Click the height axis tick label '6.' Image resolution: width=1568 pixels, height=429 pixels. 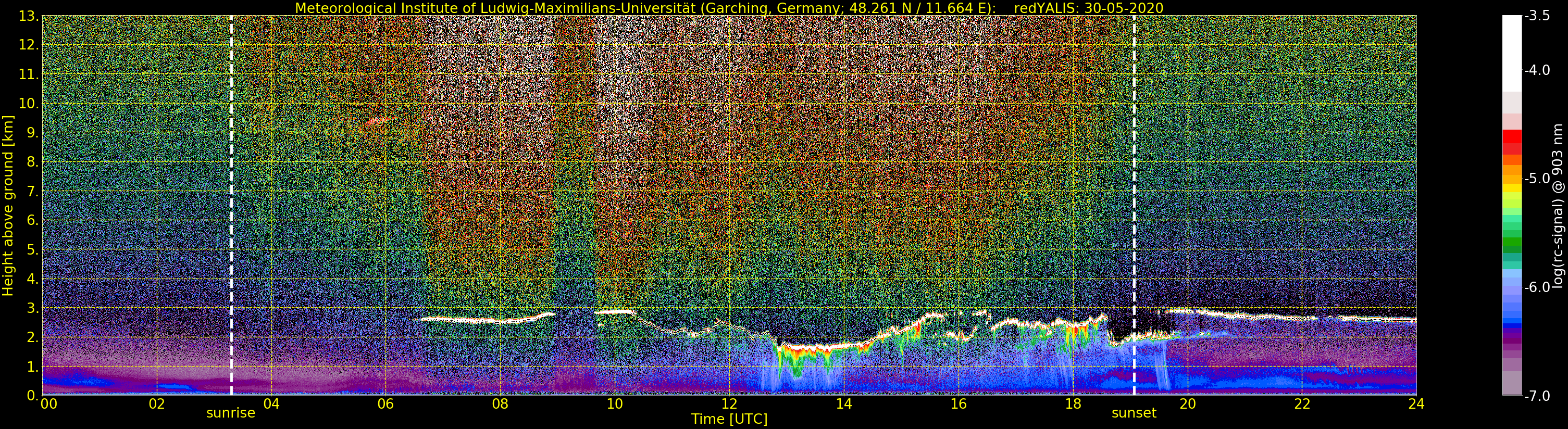33,221
